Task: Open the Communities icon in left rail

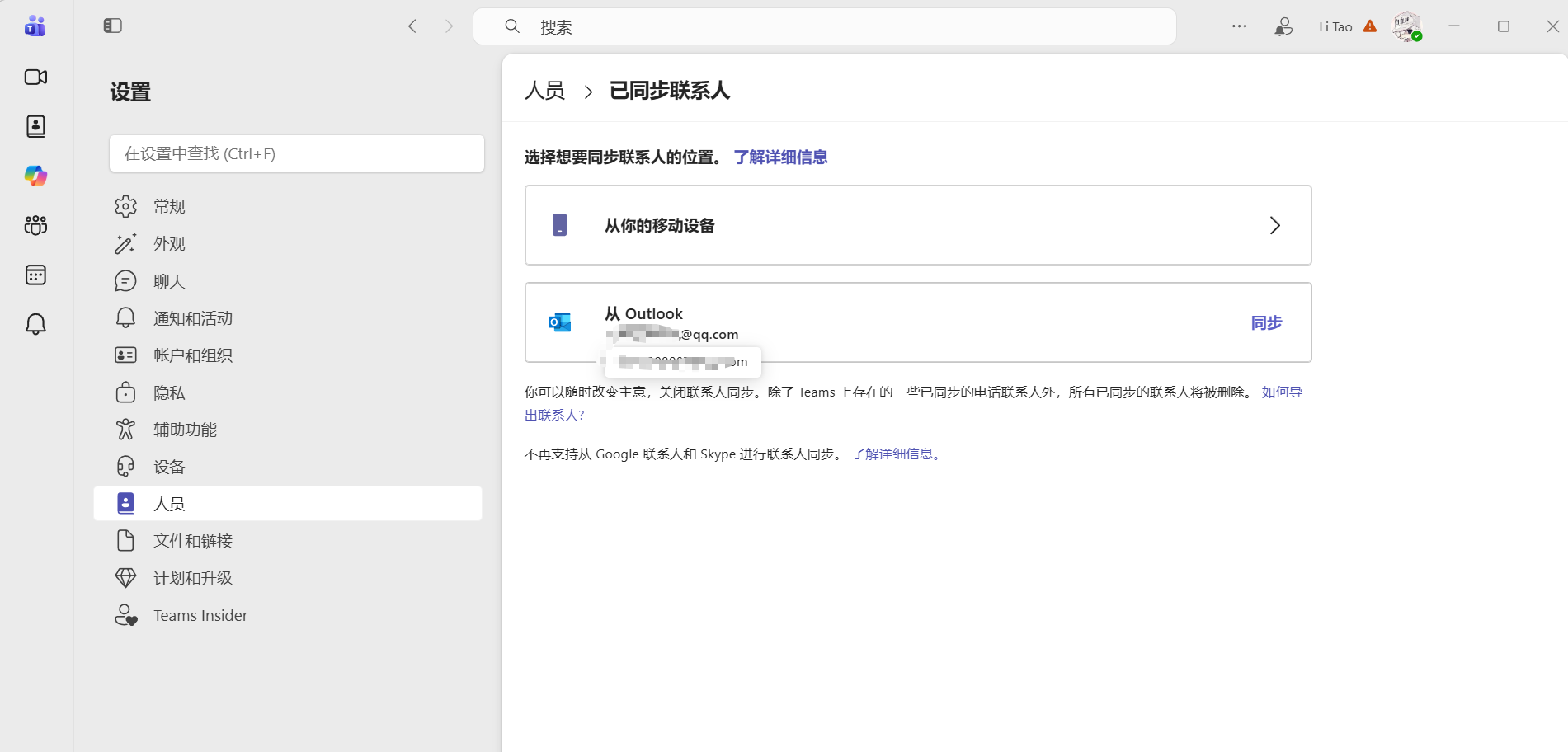Action: pyautogui.click(x=35, y=225)
